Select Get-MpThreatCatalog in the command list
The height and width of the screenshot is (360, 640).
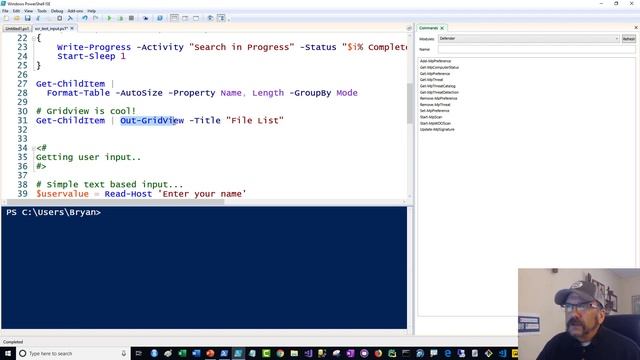coord(438,86)
